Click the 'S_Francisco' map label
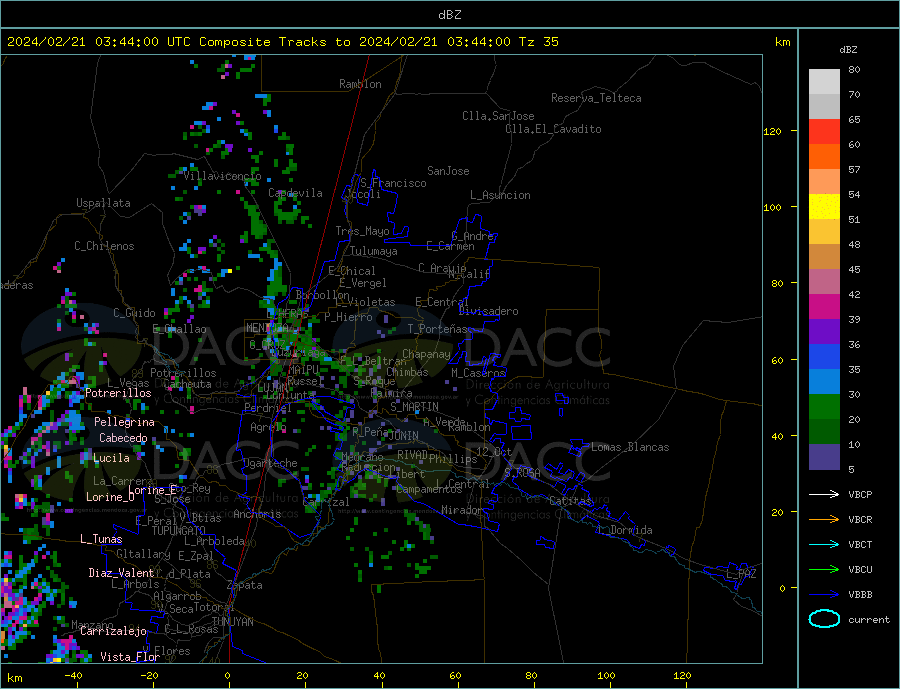The height and width of the screenshot is (689, 900). (x=393, y=183)
